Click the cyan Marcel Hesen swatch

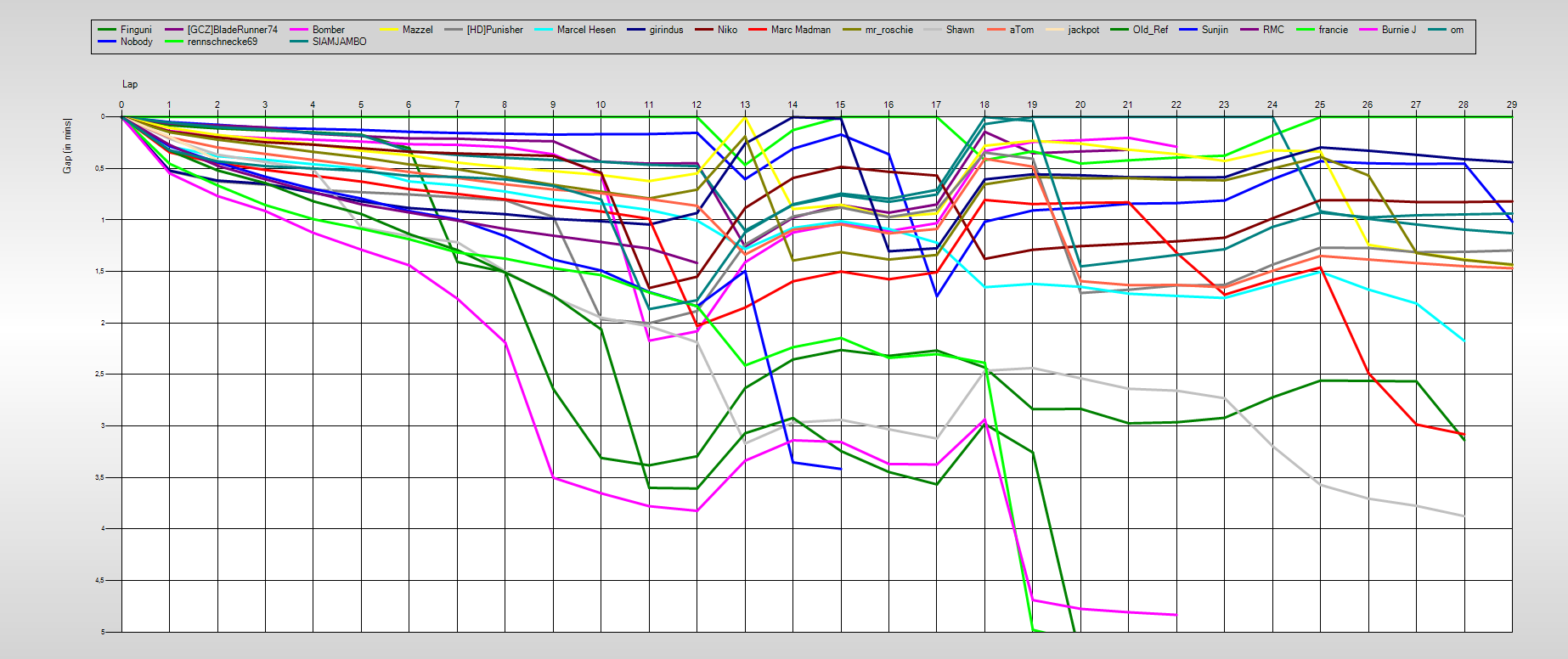(x=544, y=30)
